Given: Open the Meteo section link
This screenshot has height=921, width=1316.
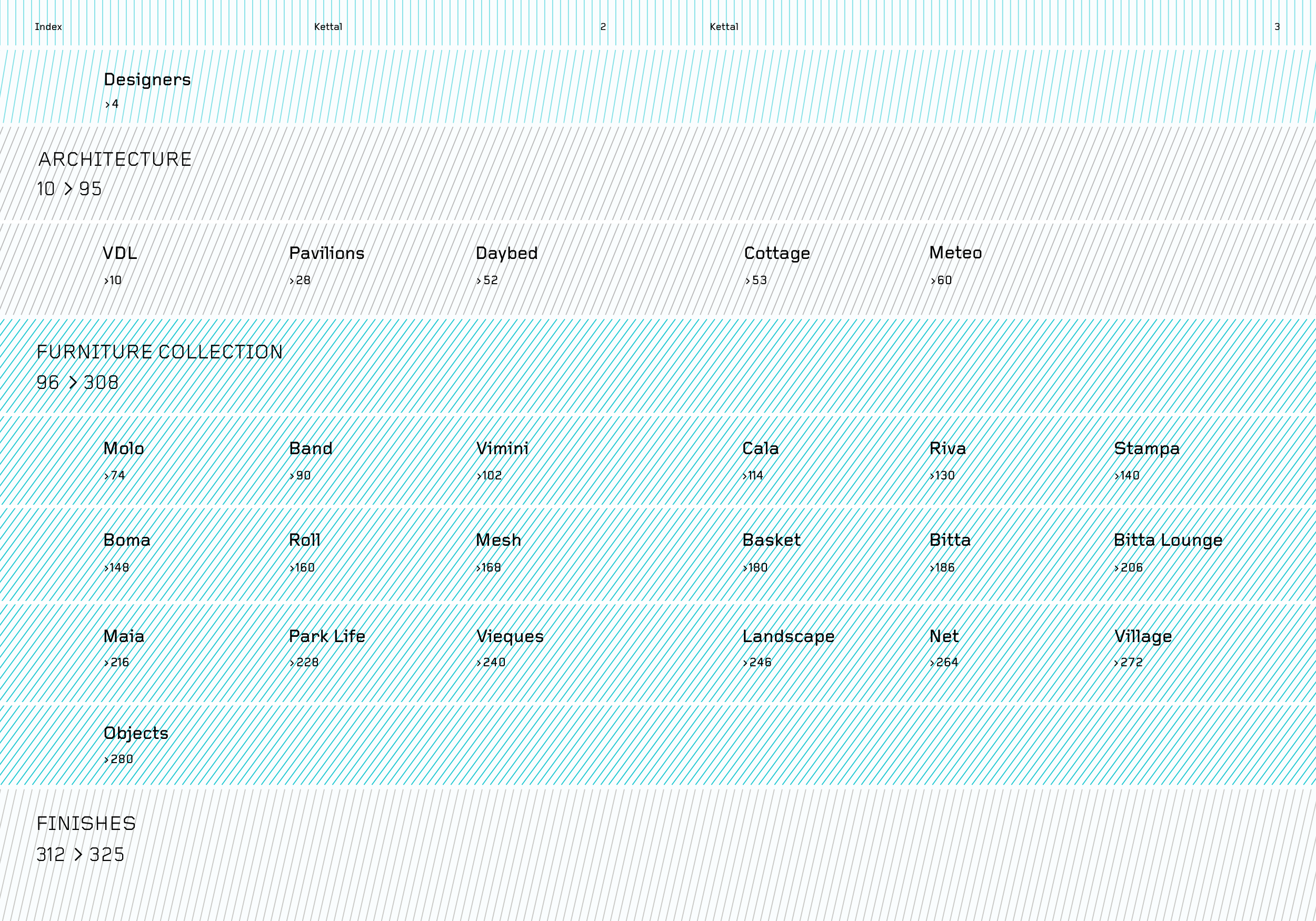Looking at the screenshot, I should pyautogui.click(x=955, y=253).
